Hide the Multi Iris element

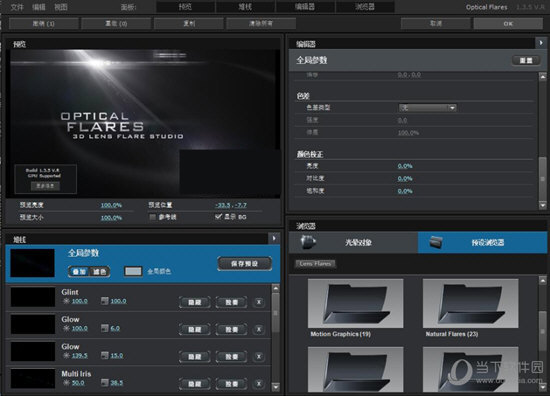195,384
